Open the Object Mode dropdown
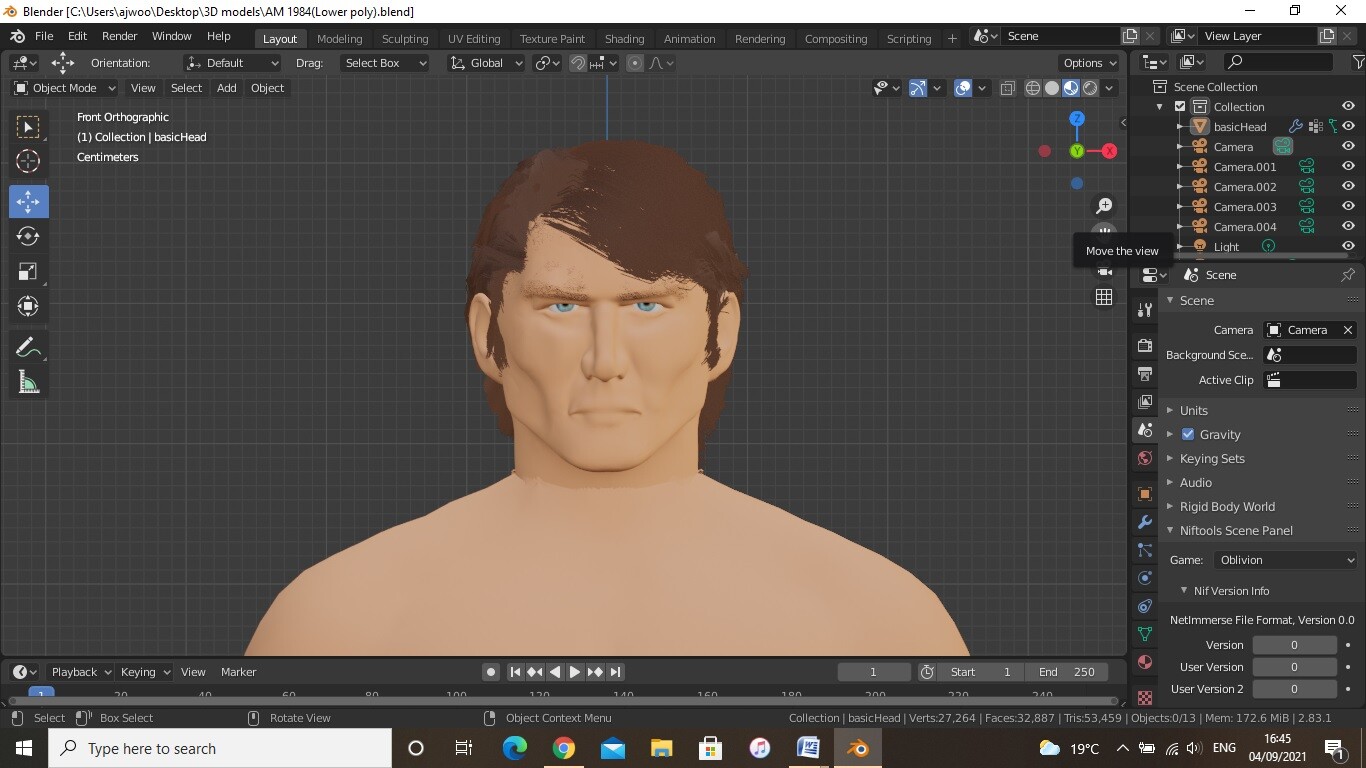The image size is (1366, 768). click(x=64, y=88)
